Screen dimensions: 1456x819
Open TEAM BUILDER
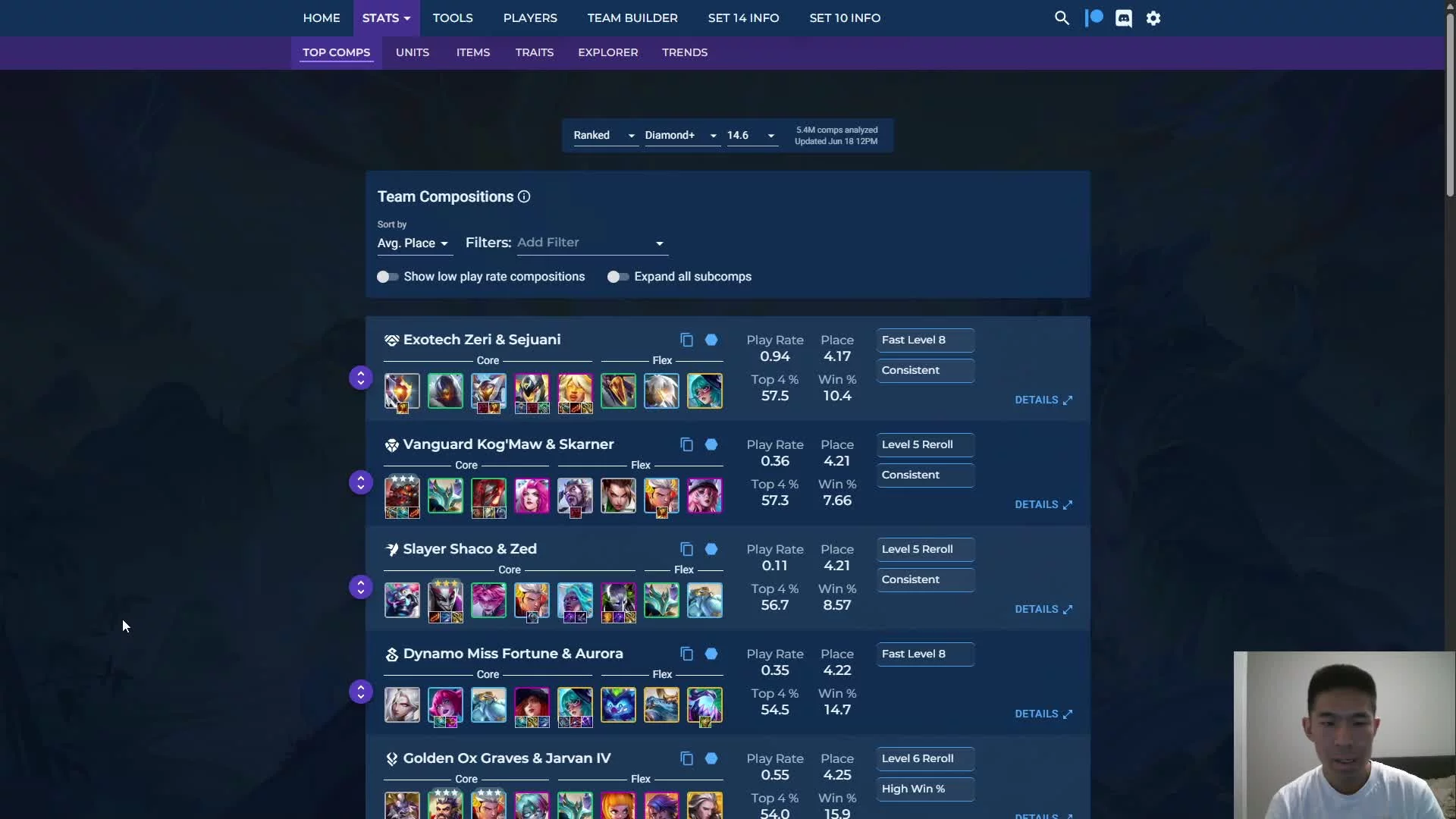click(632, 18)
